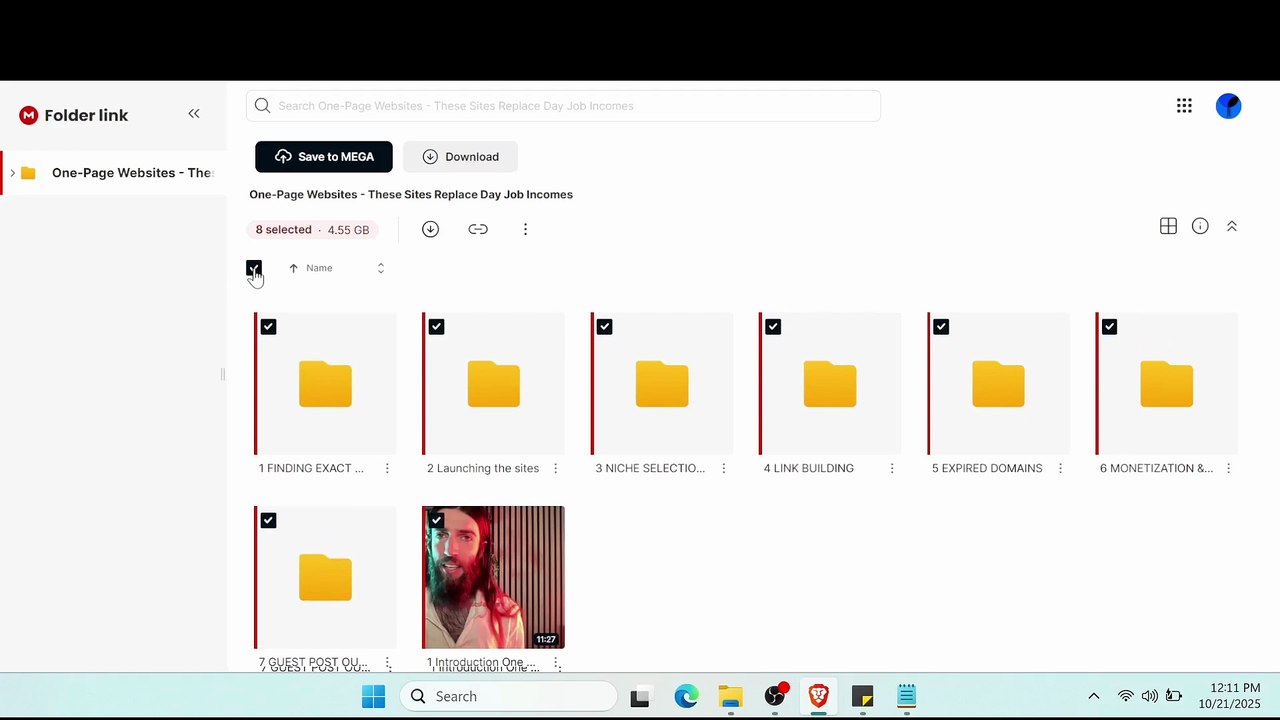Focus the Search One-Page Websites field
This screenshot has height=720, width=1280.
[563, 106]
